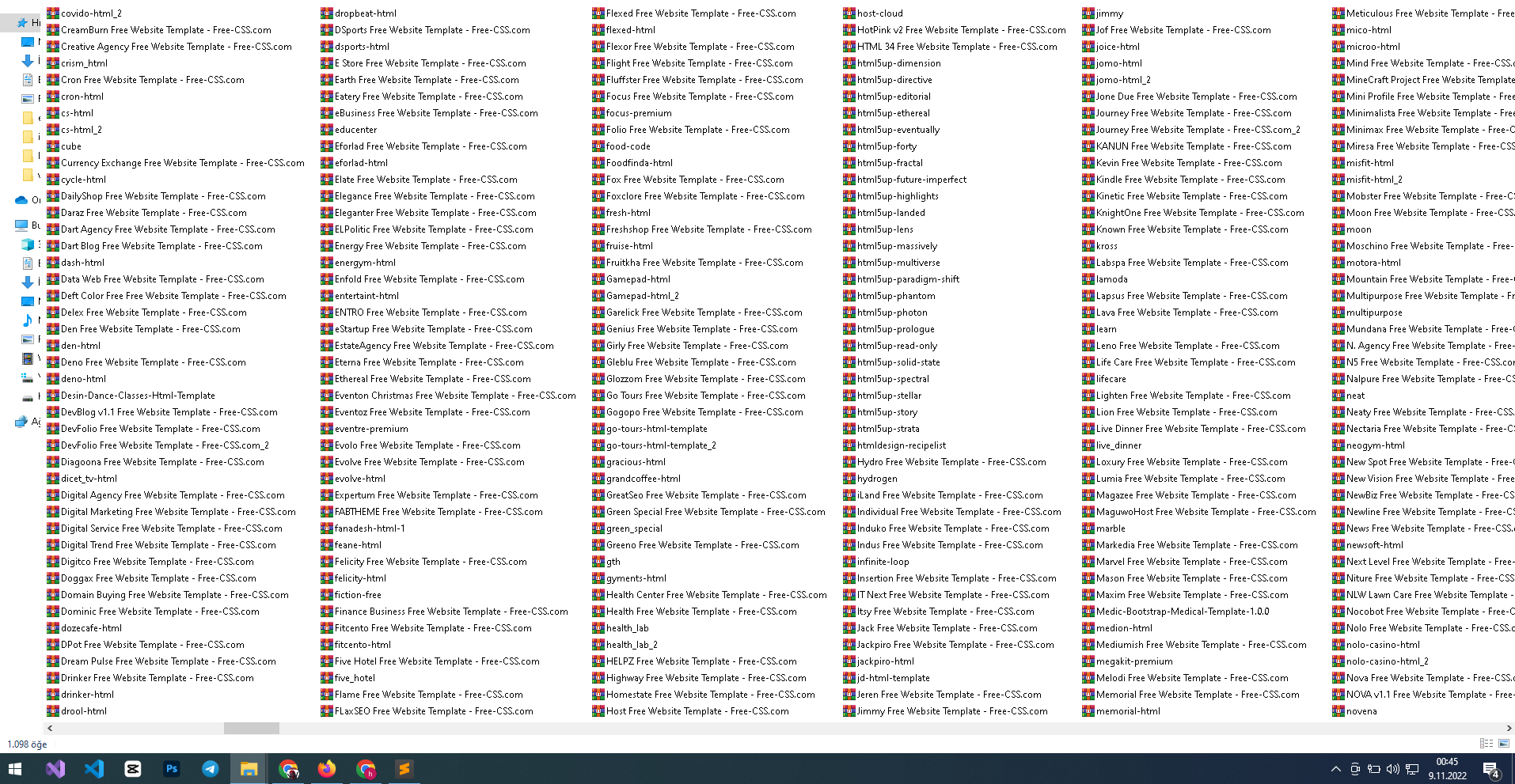This screenshot has height=784, width=1515.
Task: Select the "educenter" archive
Action: (349, 130)
